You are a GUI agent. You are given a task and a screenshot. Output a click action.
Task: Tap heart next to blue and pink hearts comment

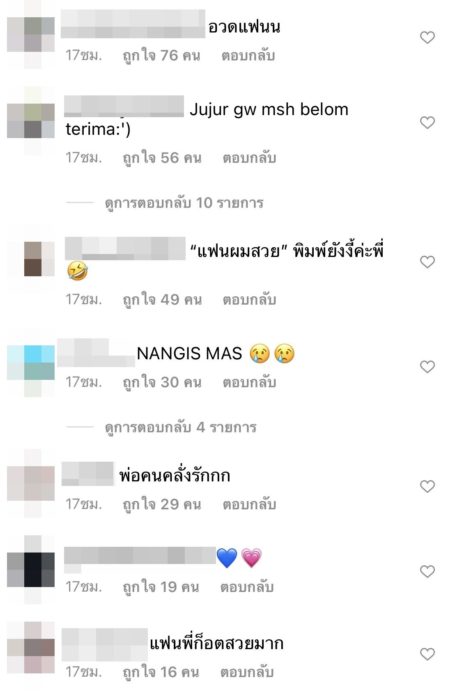[x=427, y=571]
